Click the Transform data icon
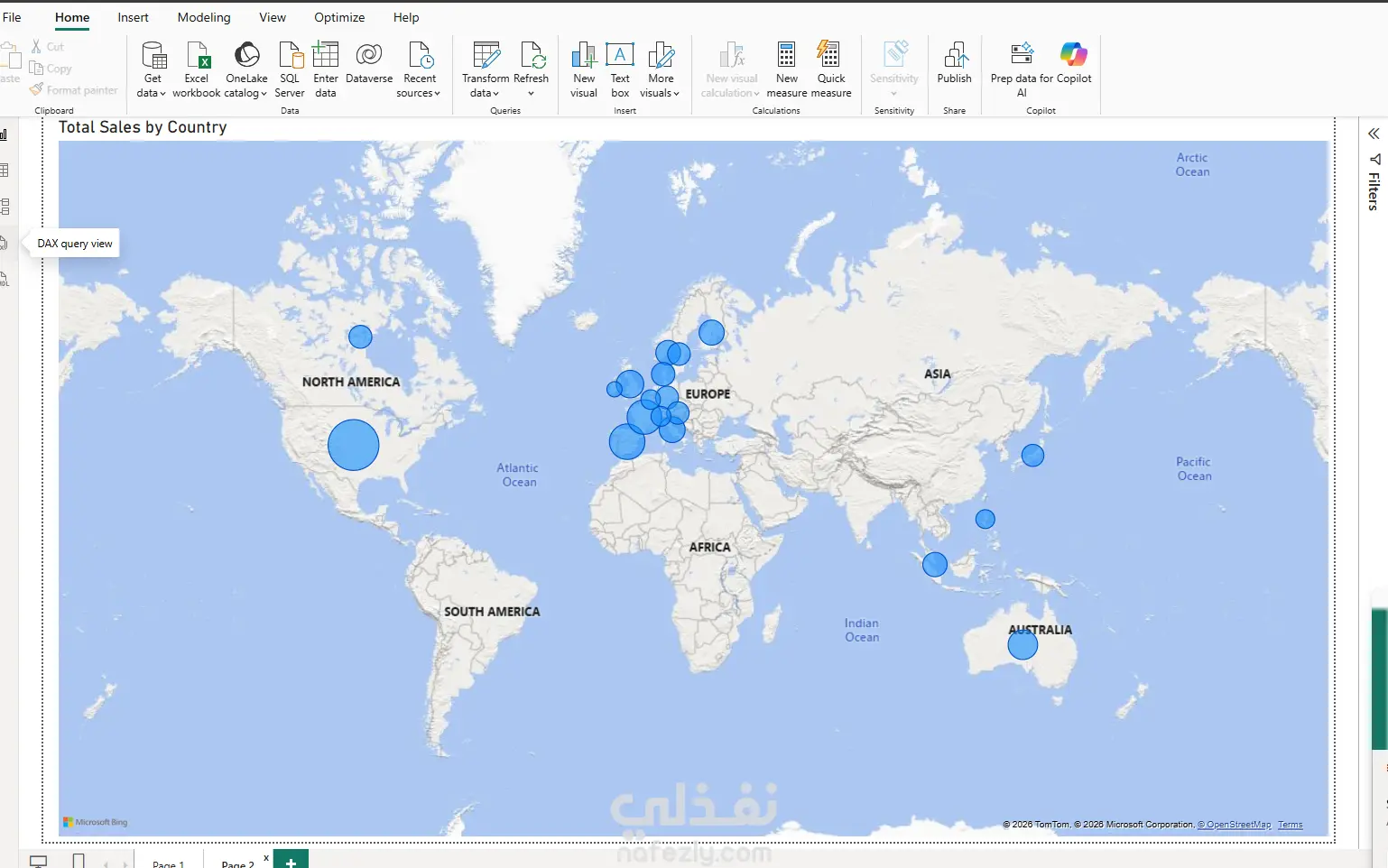Screen dimensions: 1388x868 point(486,55)
